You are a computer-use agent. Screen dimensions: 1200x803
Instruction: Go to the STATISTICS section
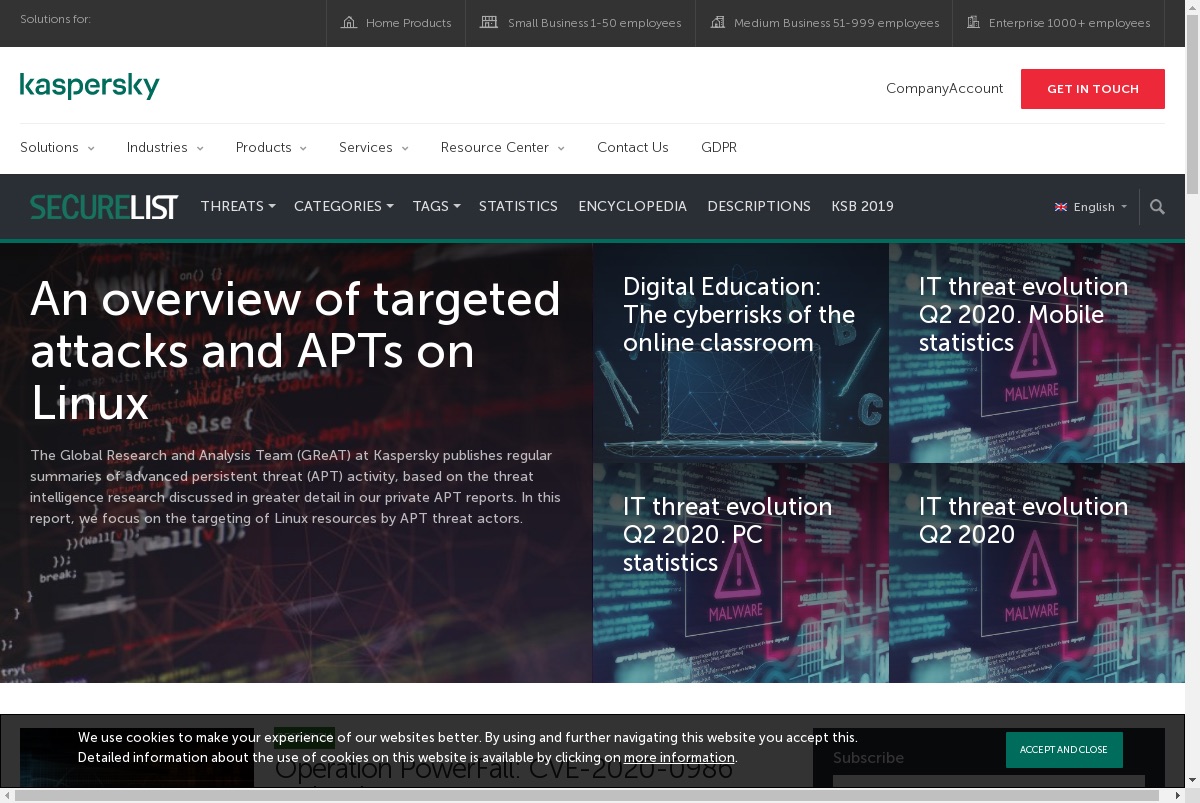point(518,206)
